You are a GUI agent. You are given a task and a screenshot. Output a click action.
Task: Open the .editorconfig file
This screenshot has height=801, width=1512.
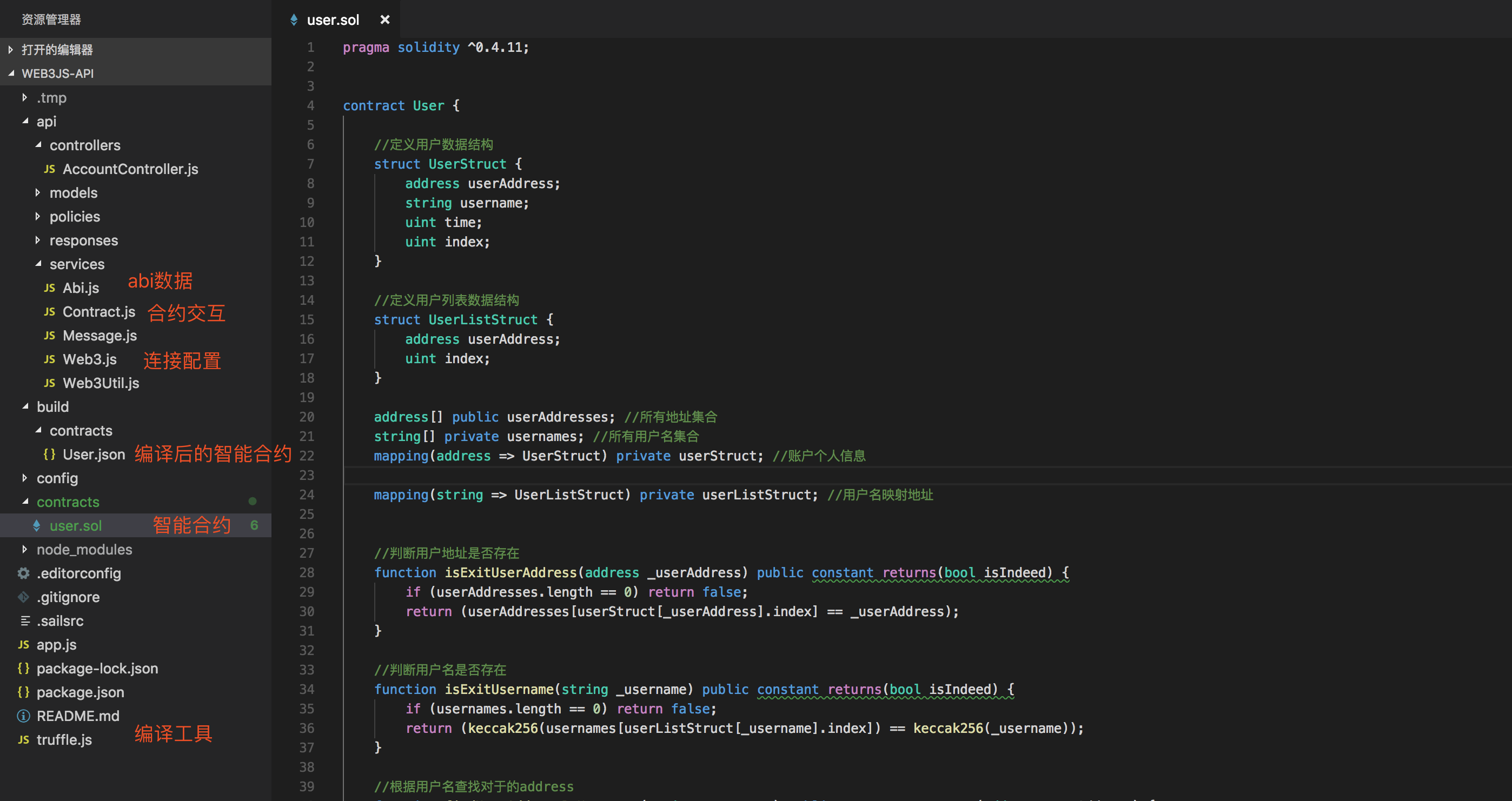pos(78,573)
